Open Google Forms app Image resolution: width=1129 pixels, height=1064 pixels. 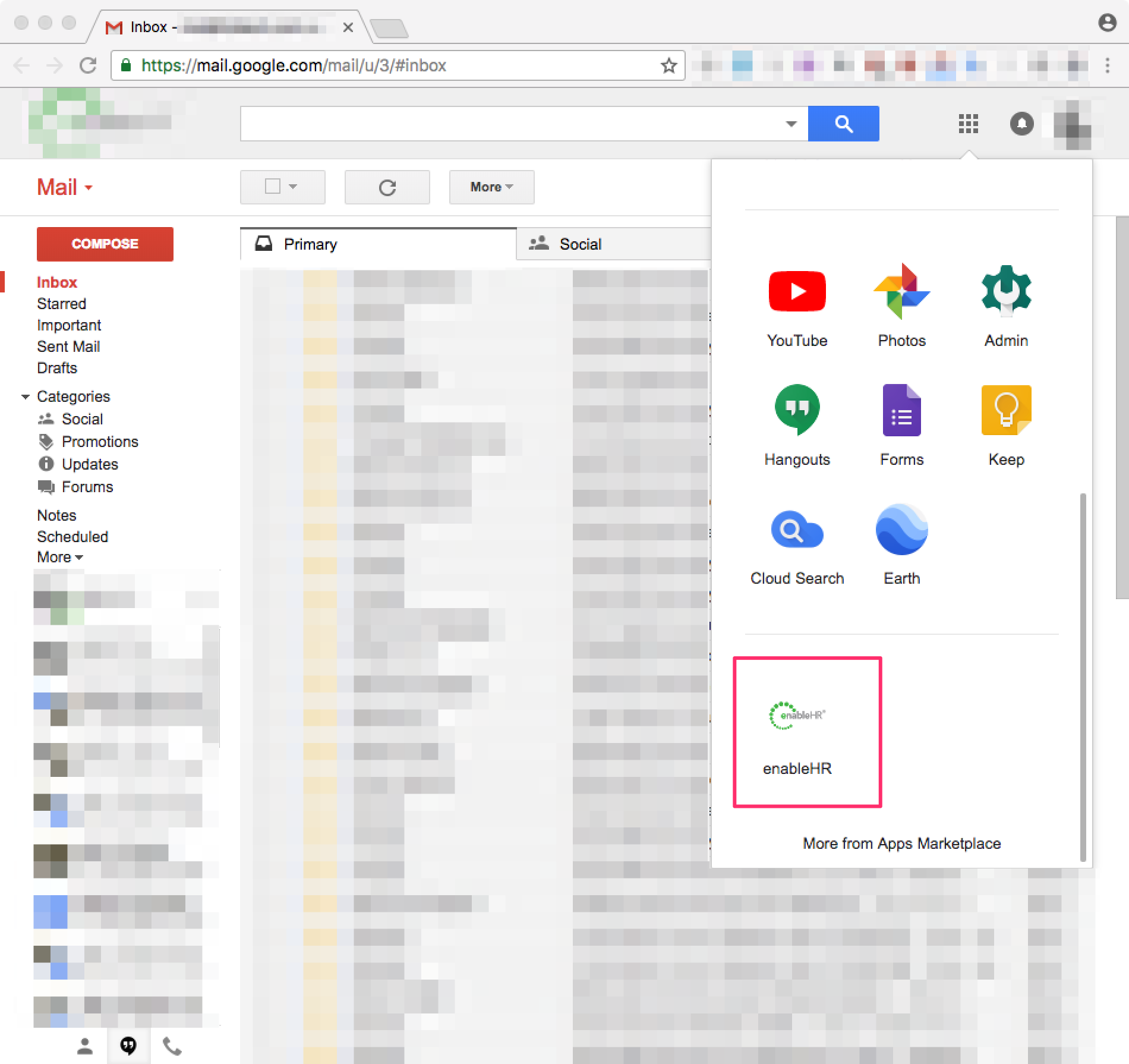(x=901, y=426)
